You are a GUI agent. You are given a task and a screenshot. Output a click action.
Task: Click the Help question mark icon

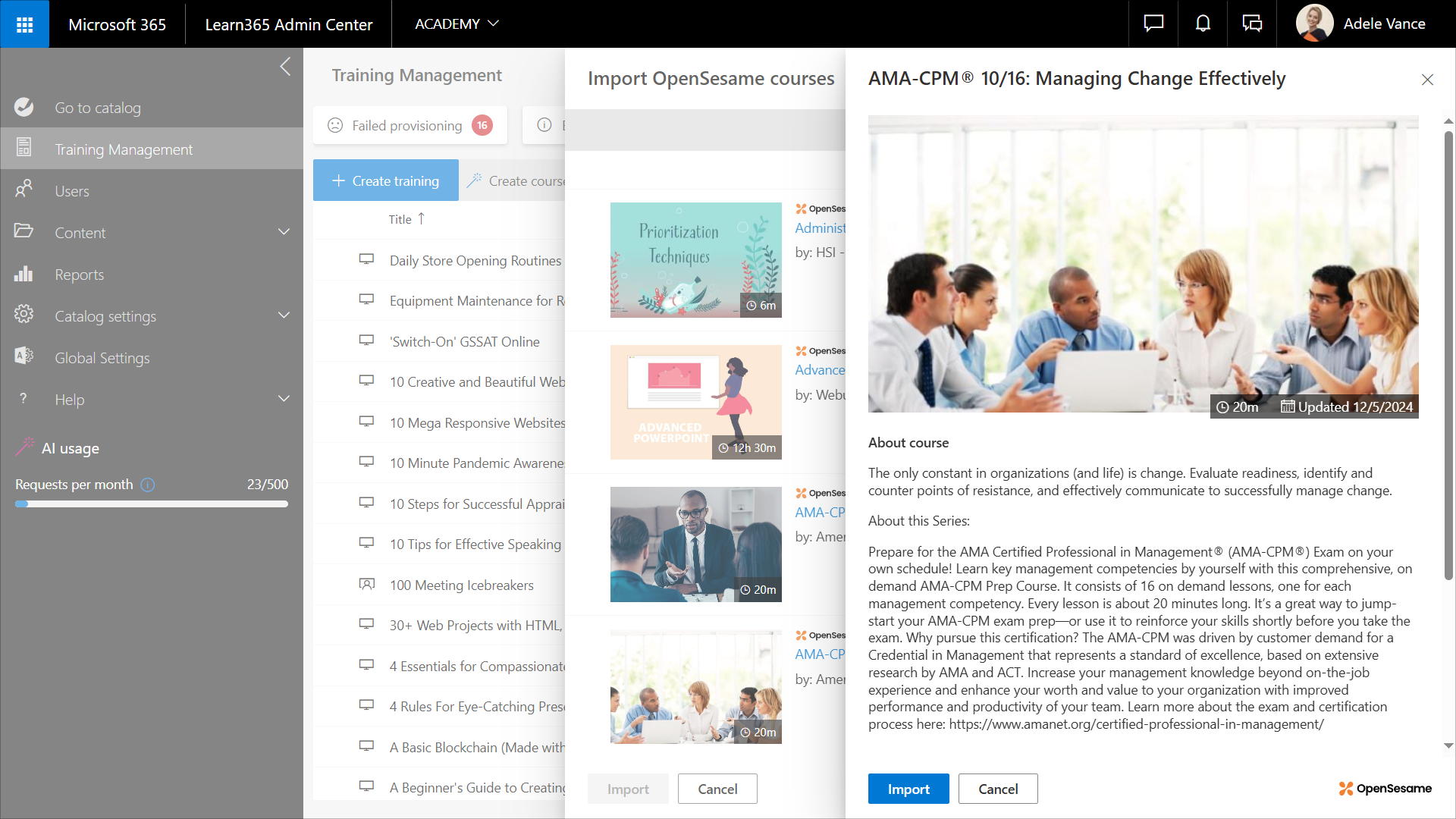click(24, 398)
